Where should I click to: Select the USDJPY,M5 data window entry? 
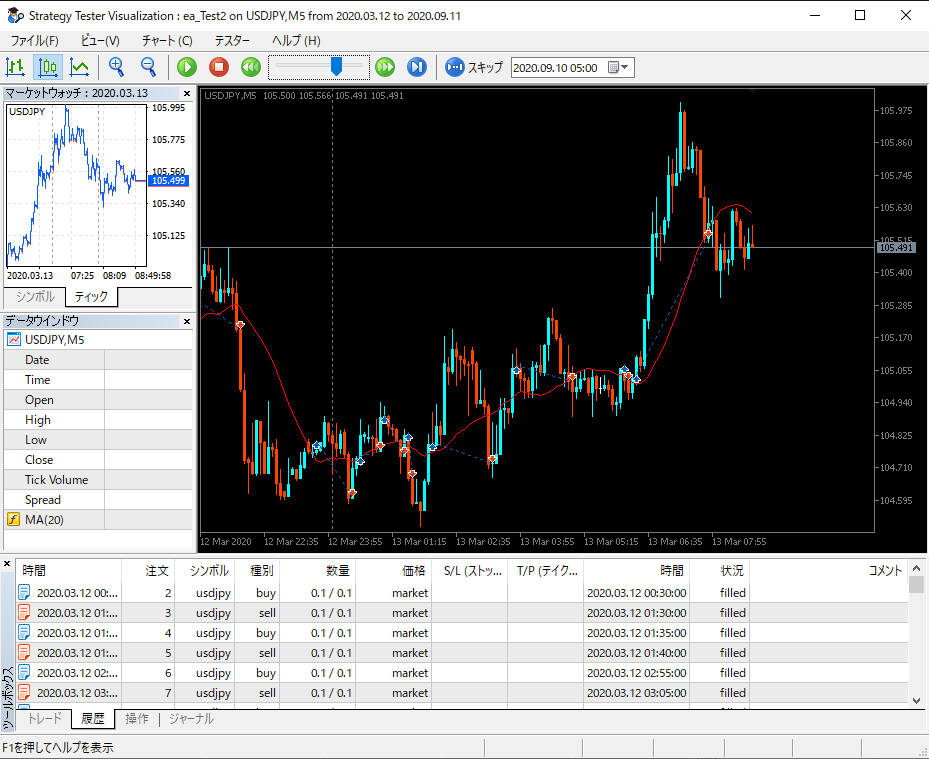(x=98, y=340)
